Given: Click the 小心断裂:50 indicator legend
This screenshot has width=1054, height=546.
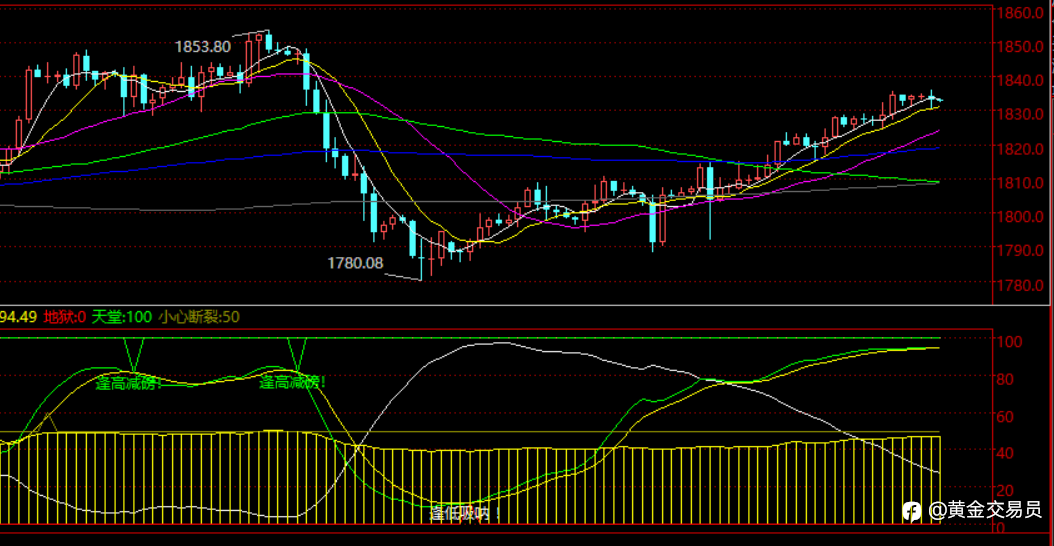Looking at the screenshot, I should pos(199,317).
